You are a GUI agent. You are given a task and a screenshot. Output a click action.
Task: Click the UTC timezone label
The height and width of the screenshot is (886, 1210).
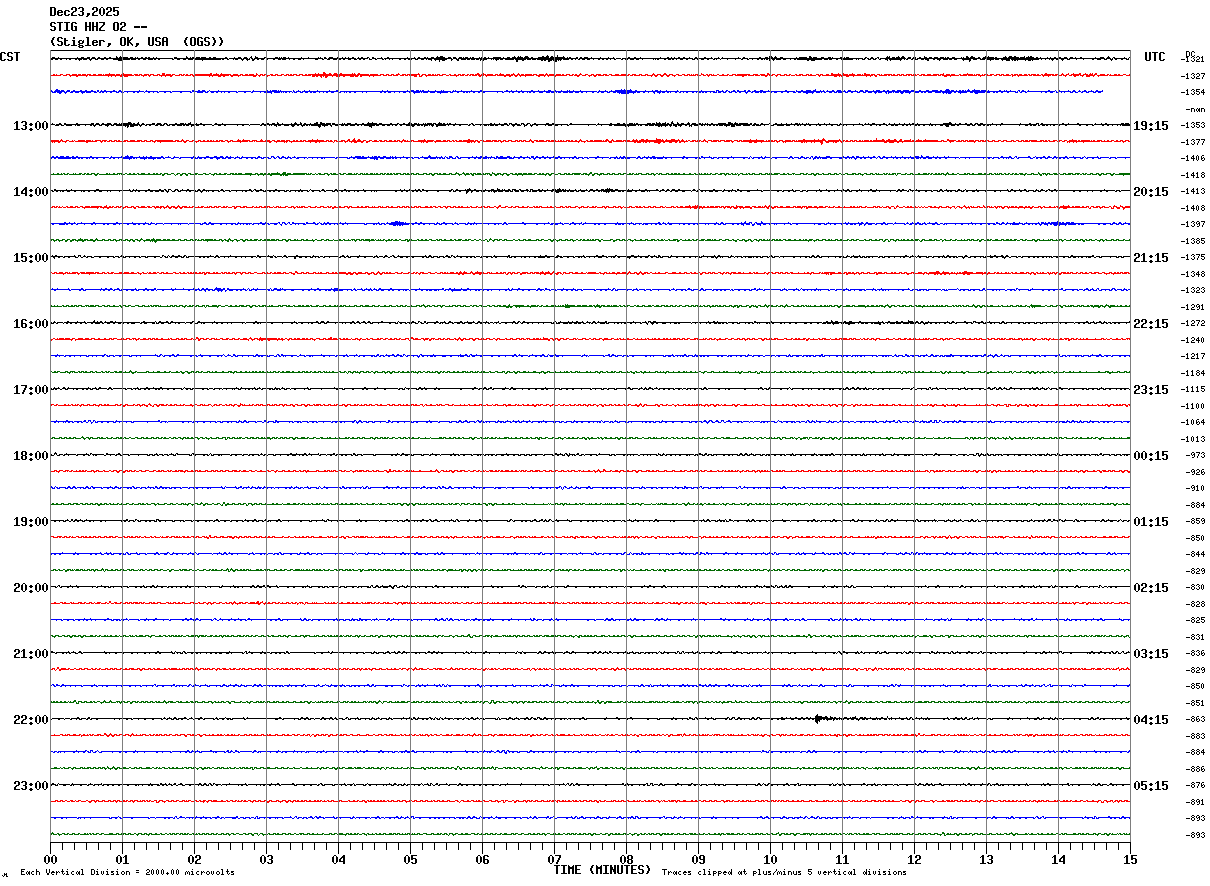pos(1155,57)
